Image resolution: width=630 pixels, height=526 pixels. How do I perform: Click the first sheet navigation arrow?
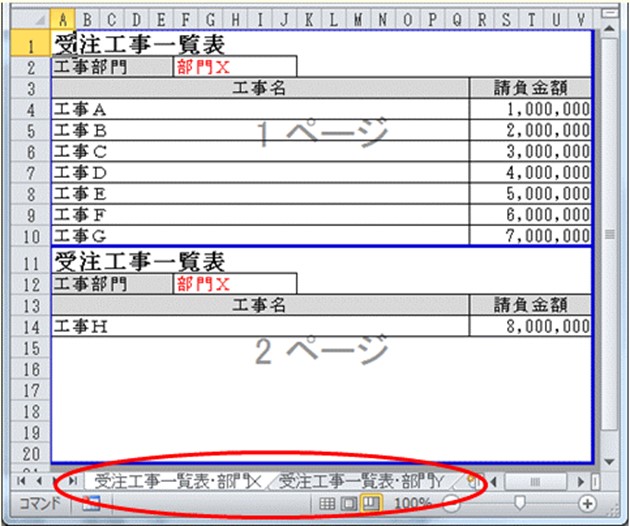(22, 482)
